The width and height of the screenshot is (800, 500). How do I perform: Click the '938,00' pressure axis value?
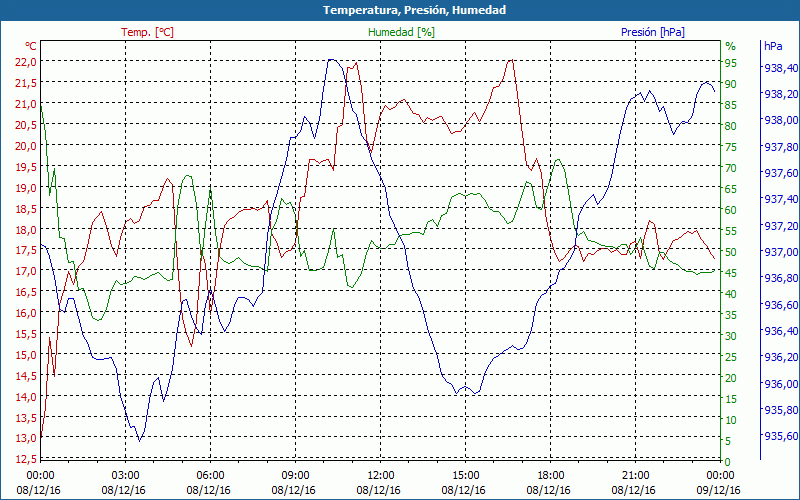(781, 120)
